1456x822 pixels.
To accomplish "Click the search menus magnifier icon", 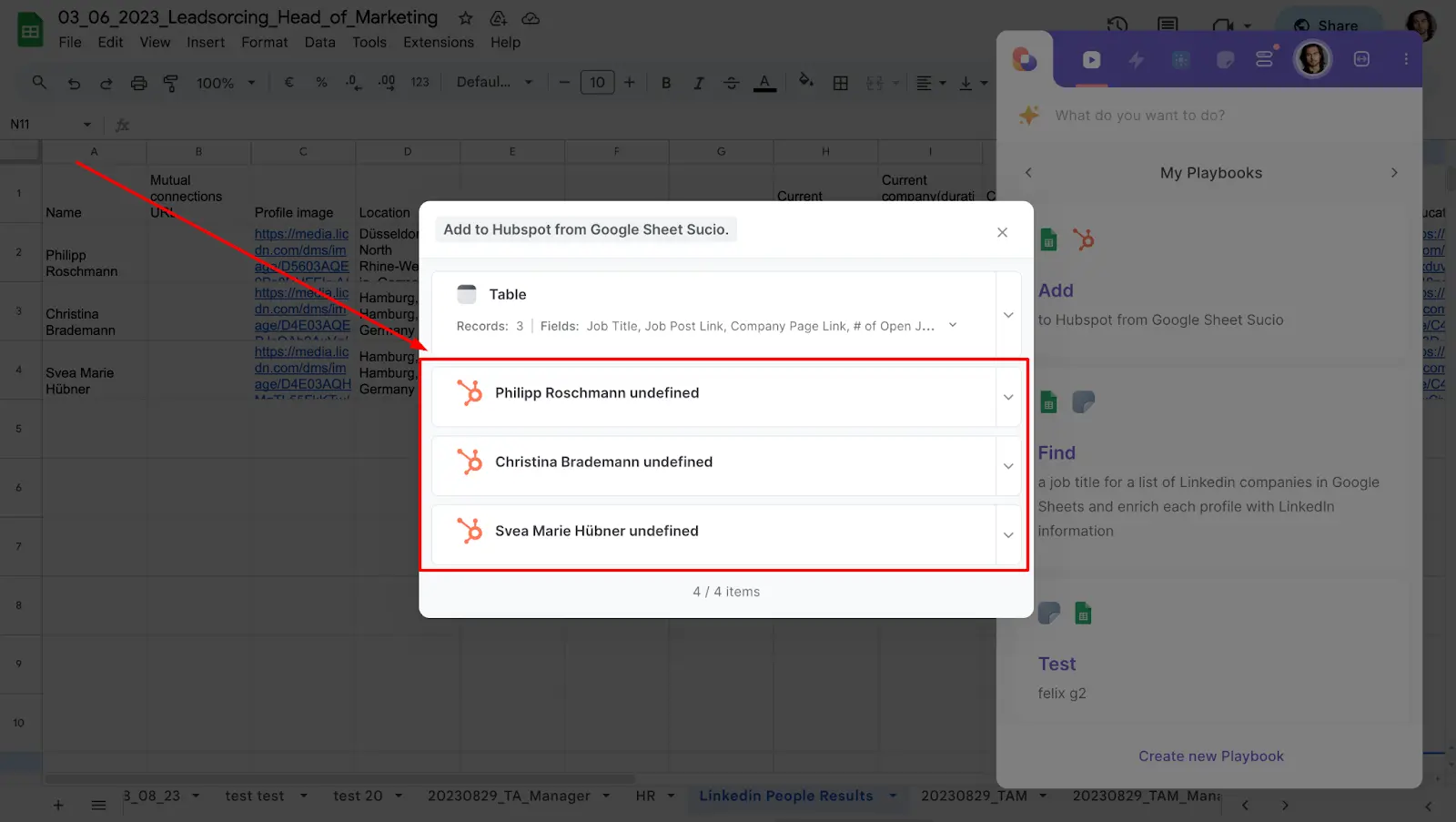I will tap(39, 82).
